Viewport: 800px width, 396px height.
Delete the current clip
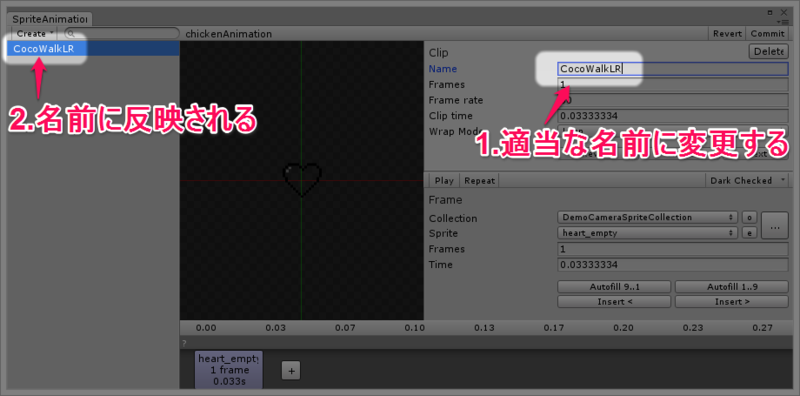[x=768, y=52]
